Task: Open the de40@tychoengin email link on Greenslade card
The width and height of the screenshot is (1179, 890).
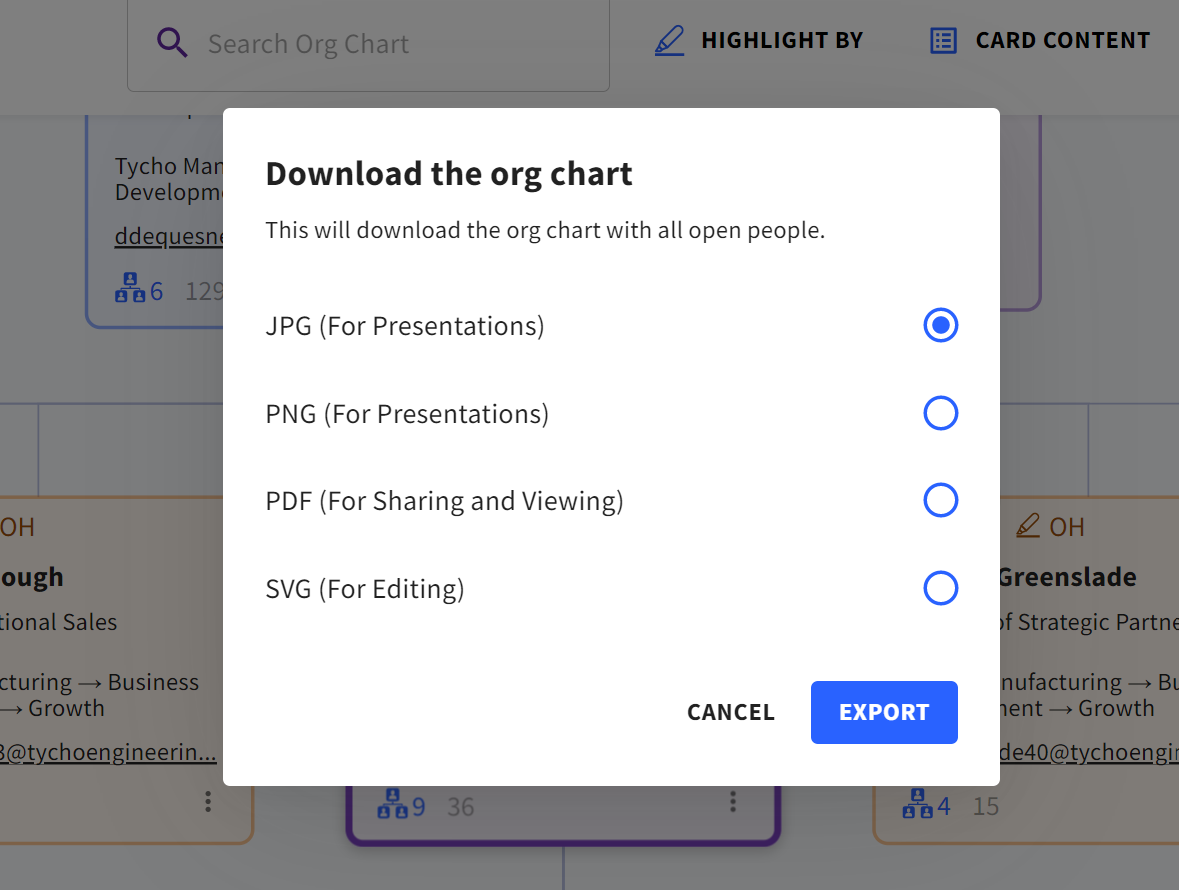Action: point(1090,752)
